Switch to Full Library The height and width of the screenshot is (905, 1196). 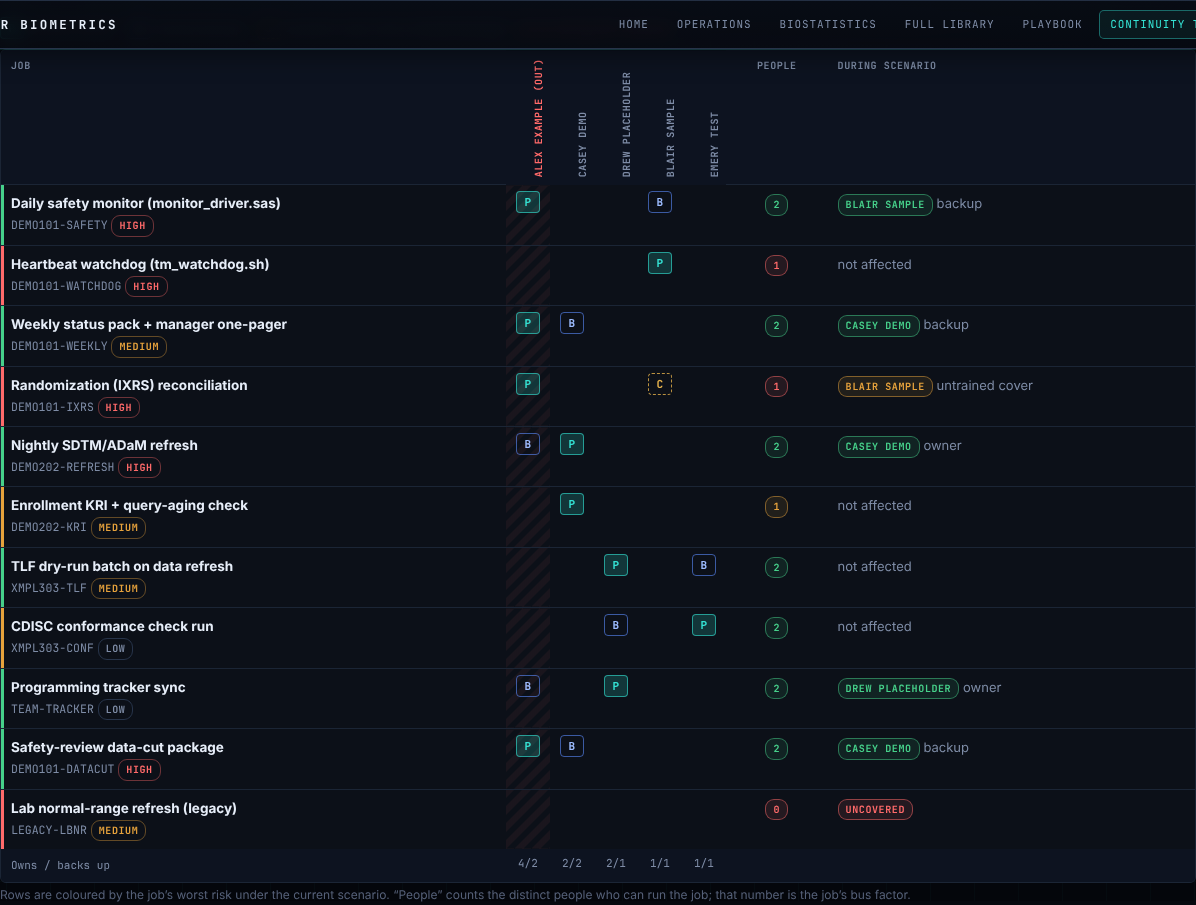tap(949, 24)
